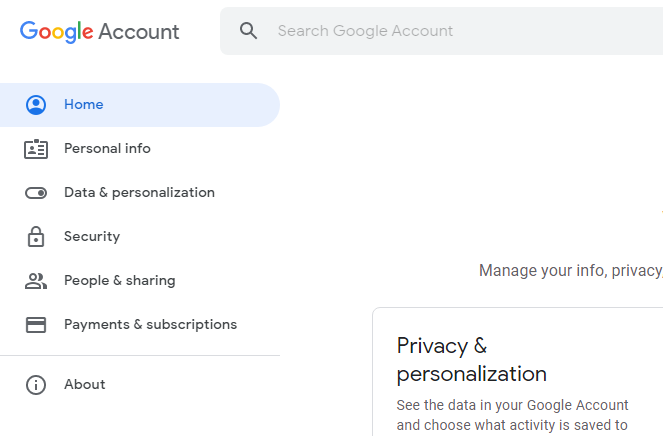Viewport: 663px width, 436px height.
Task: Click the Account word in the header
Action: (x=139, y=32)
